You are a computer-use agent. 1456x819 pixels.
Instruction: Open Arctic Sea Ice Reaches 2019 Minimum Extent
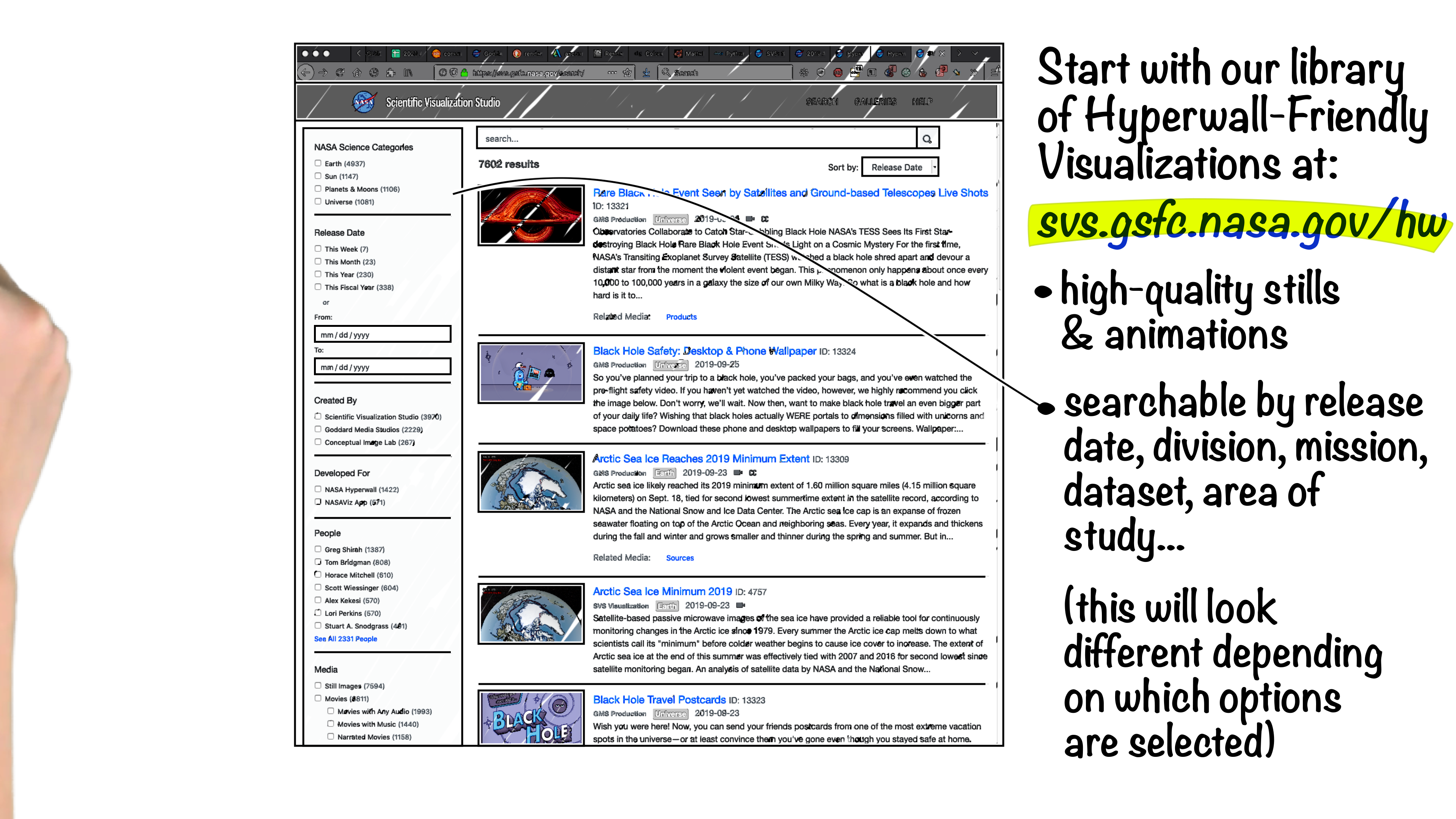pyautogui.click(x=701, y=459)
